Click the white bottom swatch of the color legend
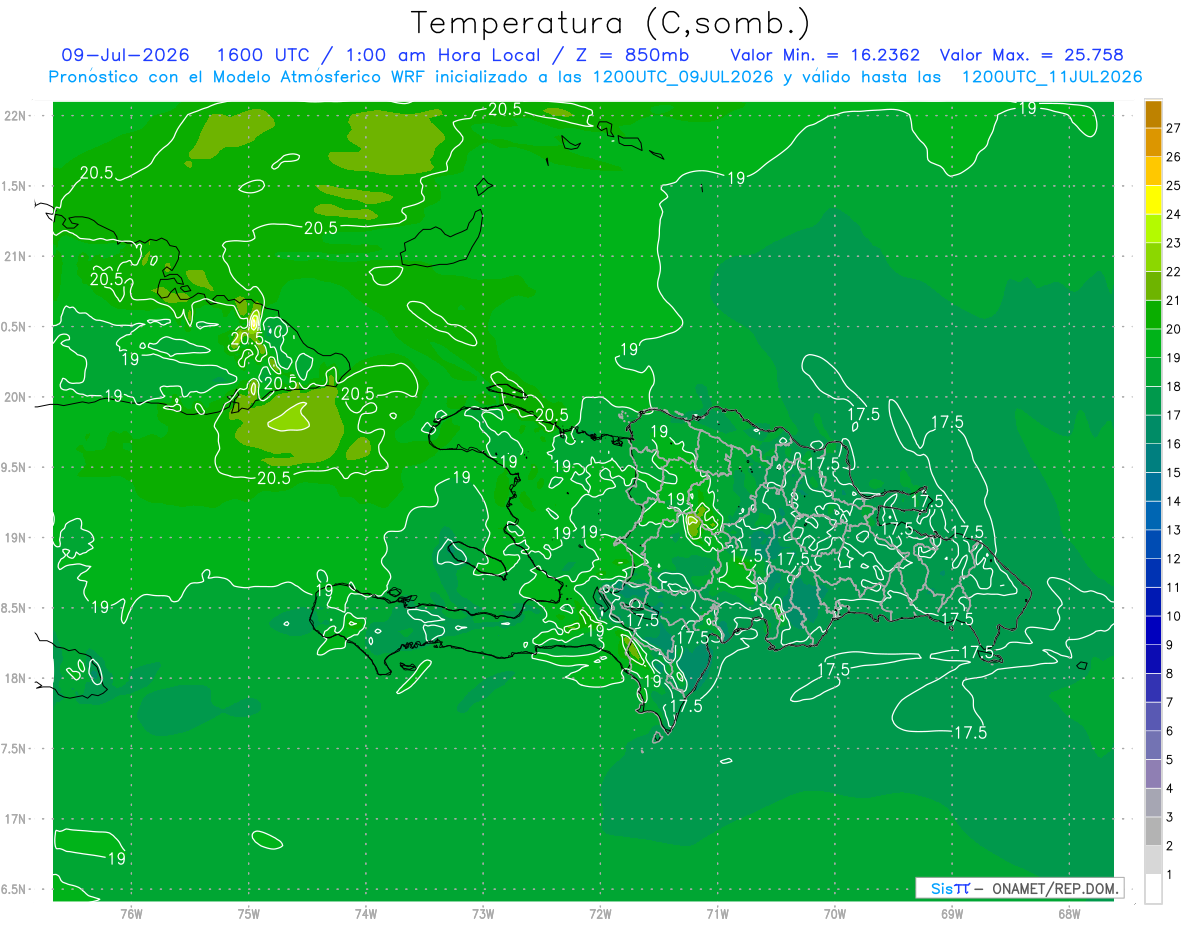 (x=1153, y=889)
